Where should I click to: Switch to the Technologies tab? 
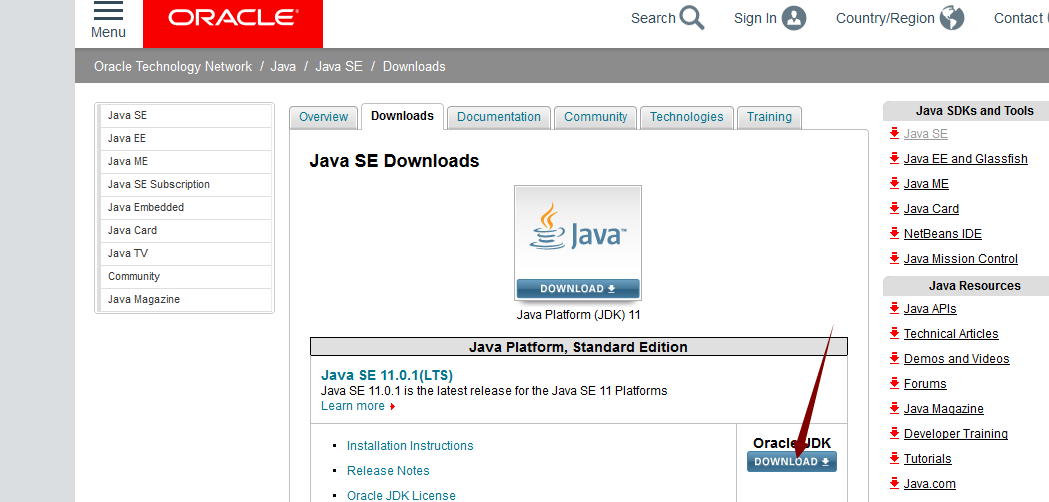tap(686, 117)
